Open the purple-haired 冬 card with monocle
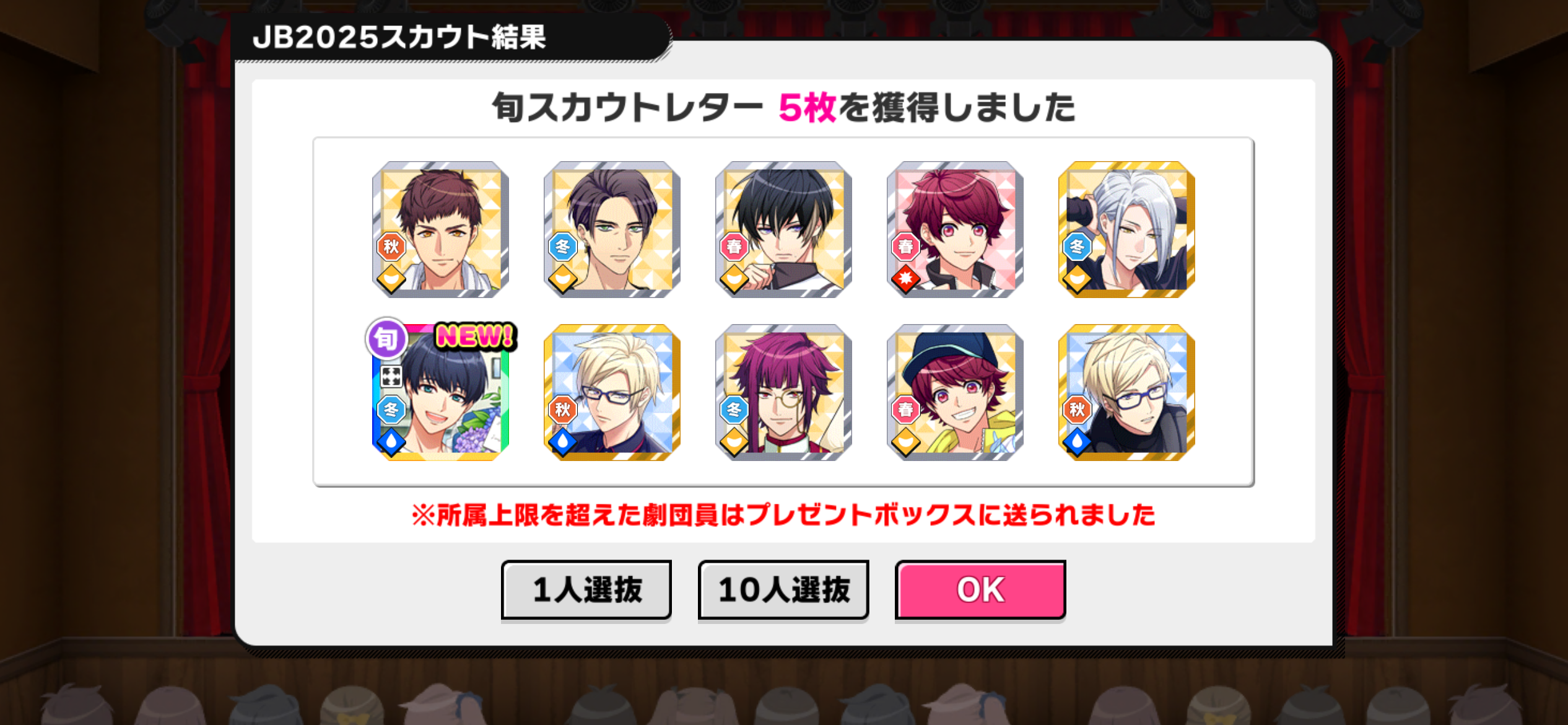1568x725 pixels. pos(783,392)
